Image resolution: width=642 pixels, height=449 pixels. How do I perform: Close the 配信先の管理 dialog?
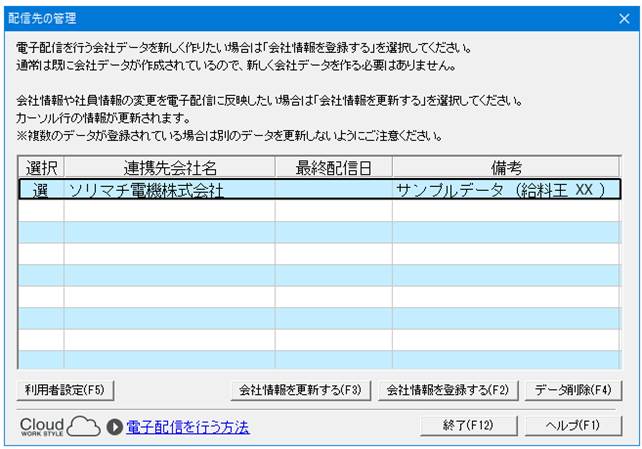tap(624, 18)
